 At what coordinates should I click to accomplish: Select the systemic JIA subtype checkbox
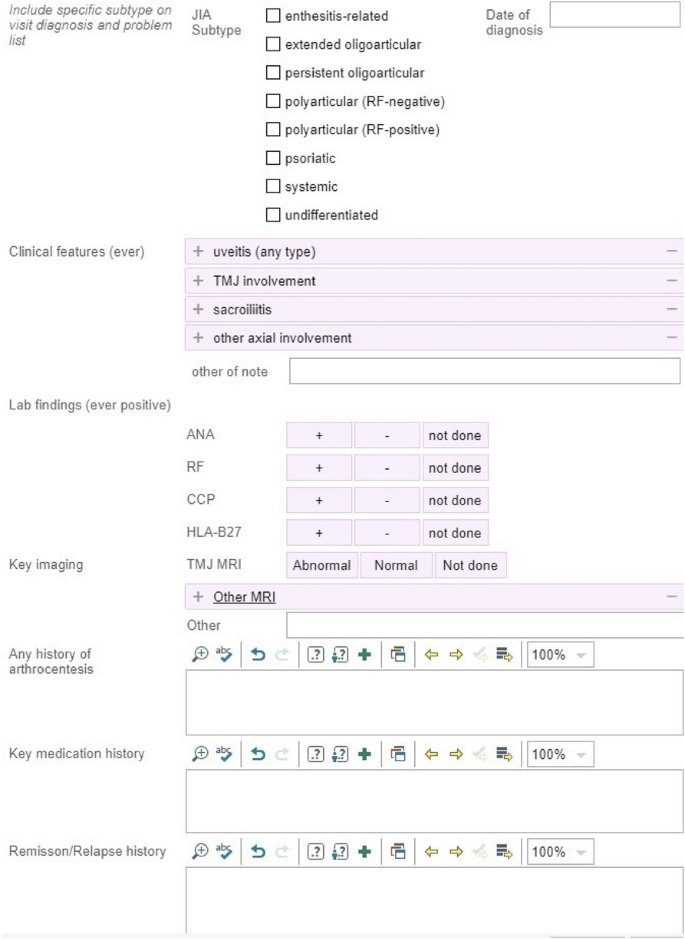273,186
